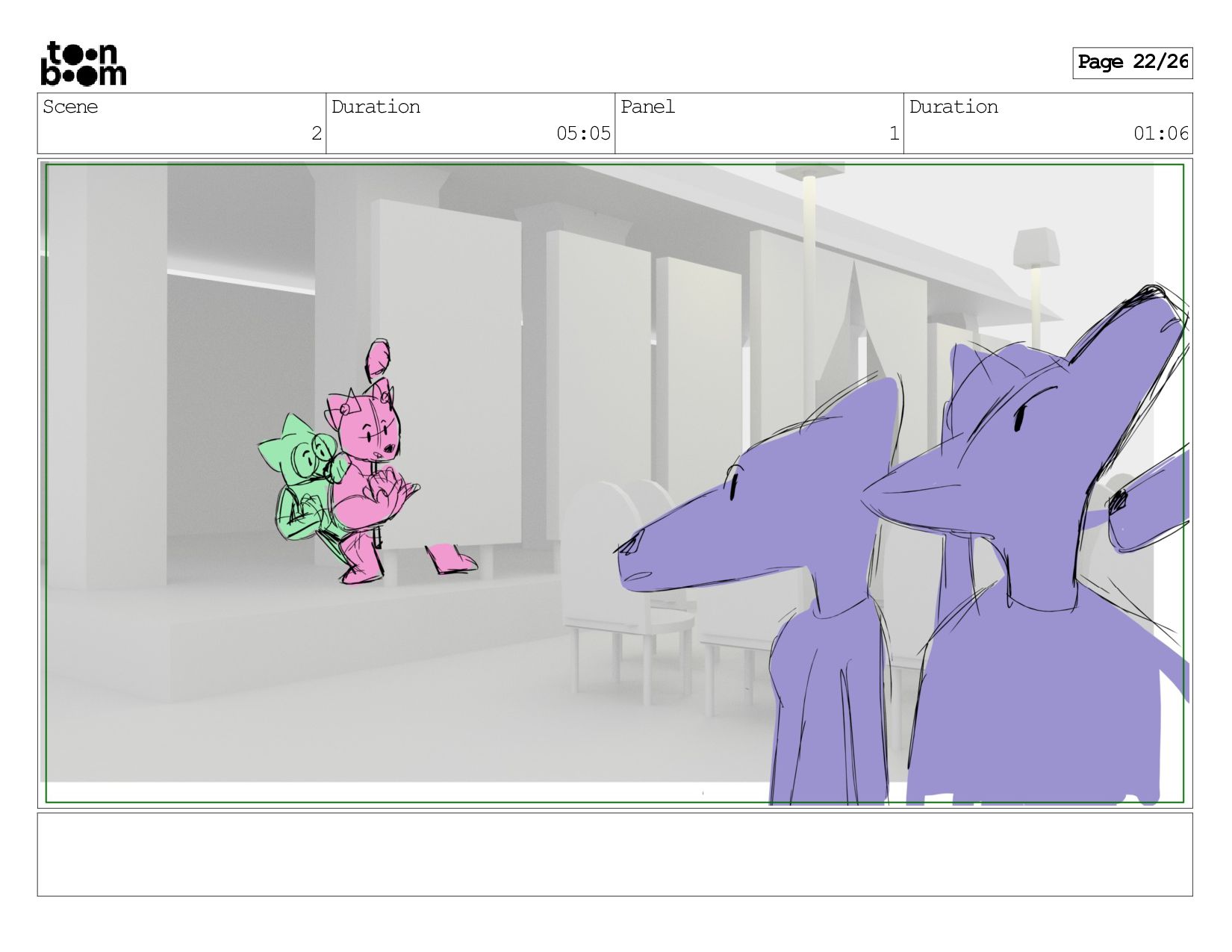Click the panel number value 1
Image resolution: width=1232 pixels, height=952 pixels.
point(894,134)
